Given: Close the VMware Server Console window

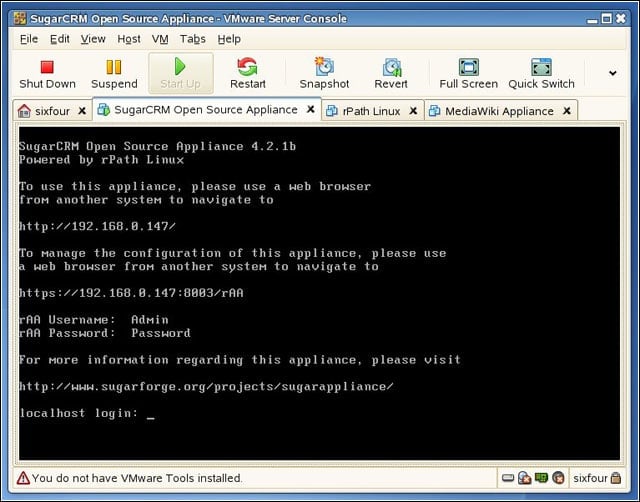Looking at the screenshot, I should pyautogui.click(x=621, y=18).
